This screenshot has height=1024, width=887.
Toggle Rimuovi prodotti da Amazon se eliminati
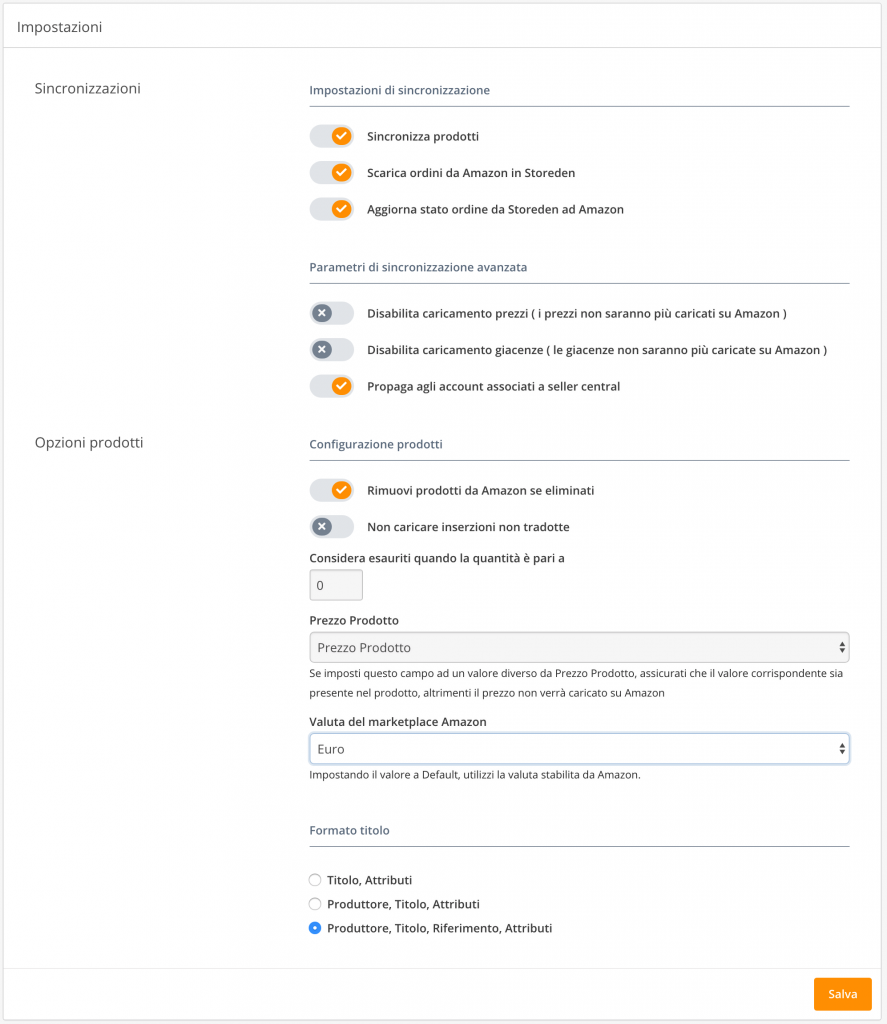click(x=331, y=490)
